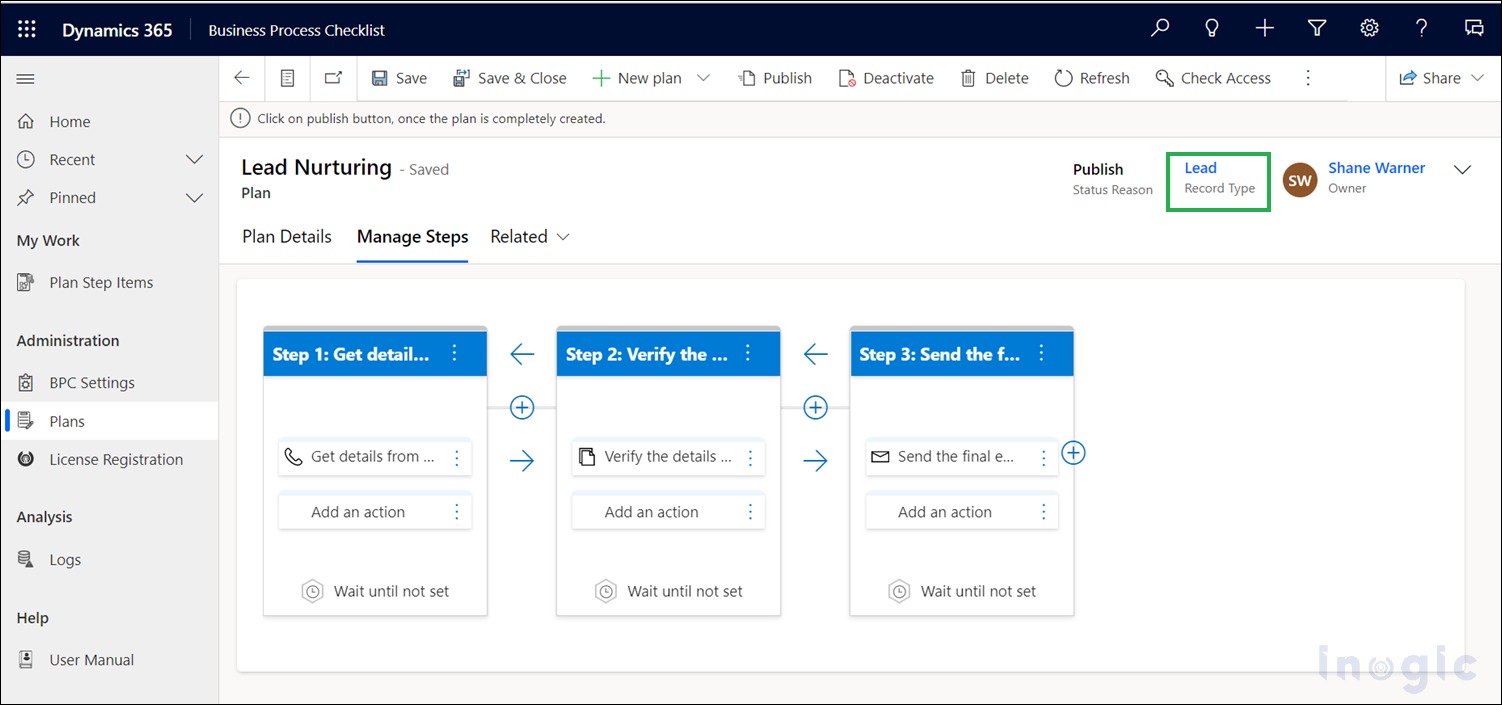Click right arrow between Step 1 and Step 2

click(x=522, y=461)
